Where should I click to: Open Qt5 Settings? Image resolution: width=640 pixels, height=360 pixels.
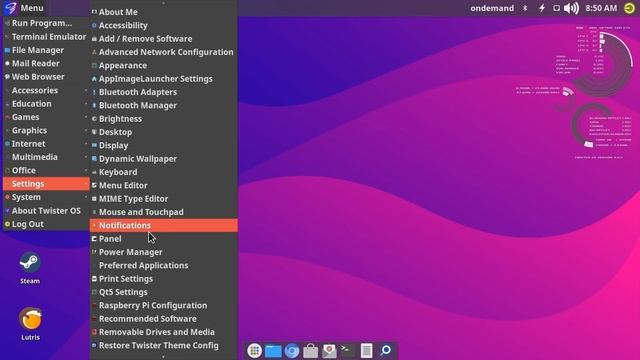click(x=164, y=292)
